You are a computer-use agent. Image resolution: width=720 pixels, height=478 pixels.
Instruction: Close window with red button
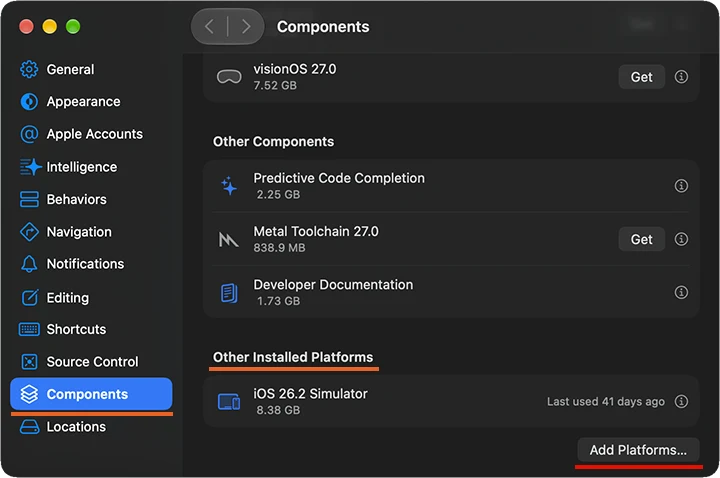[x=26, y=27]
